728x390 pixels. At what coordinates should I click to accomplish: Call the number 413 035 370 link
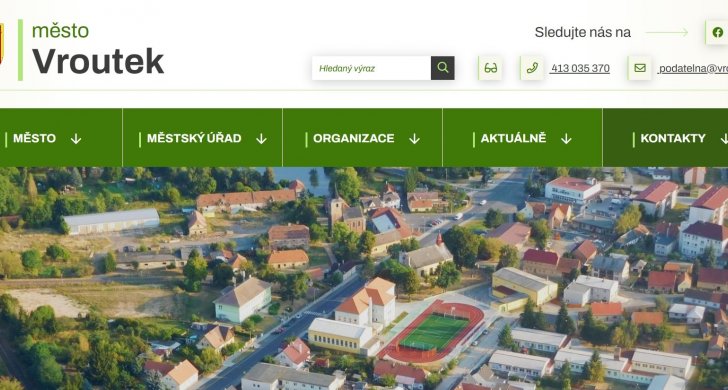[x=579, y=69]
